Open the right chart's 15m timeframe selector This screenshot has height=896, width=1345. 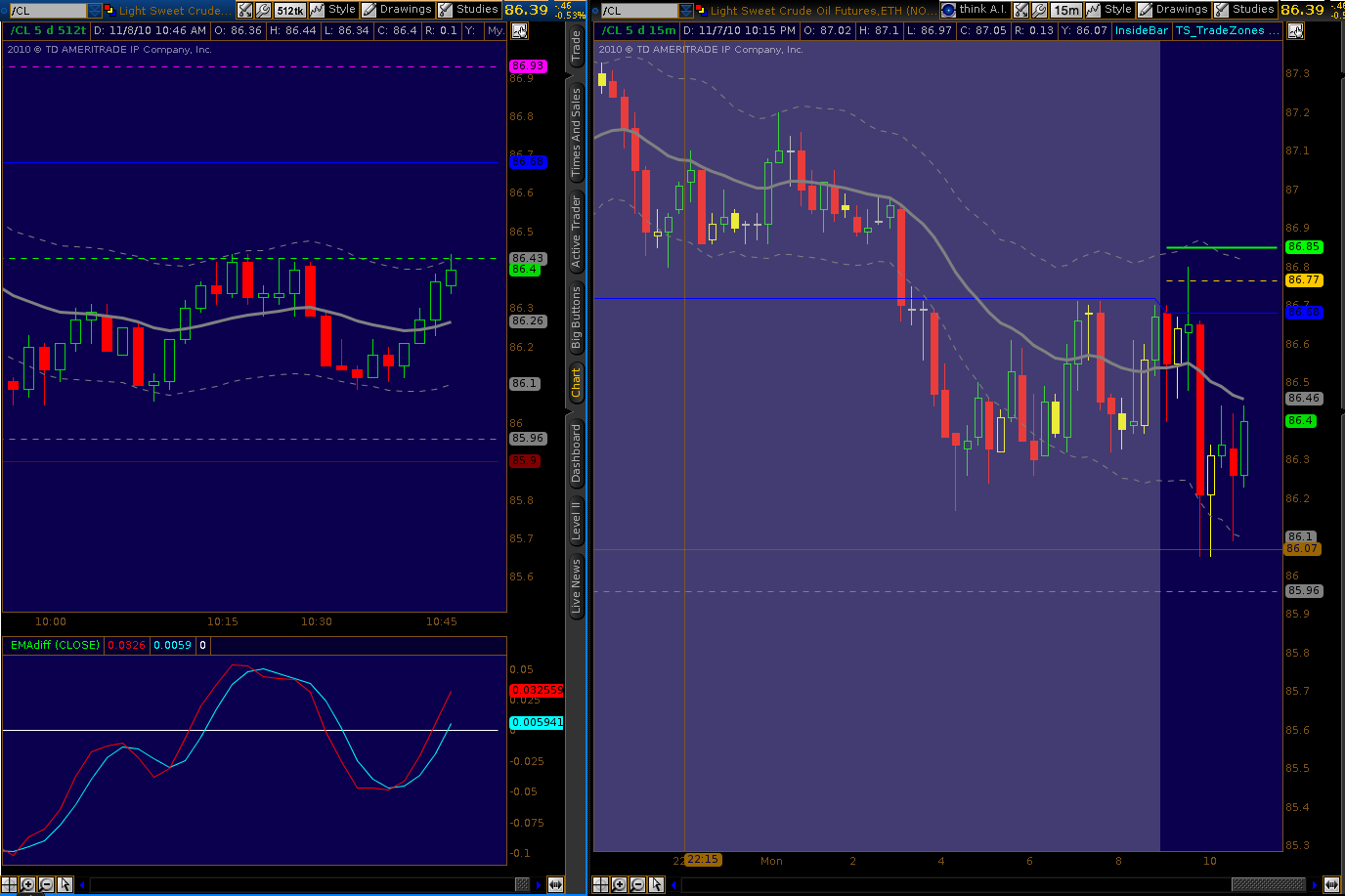pyautogui.click(x=1066, y=10)
